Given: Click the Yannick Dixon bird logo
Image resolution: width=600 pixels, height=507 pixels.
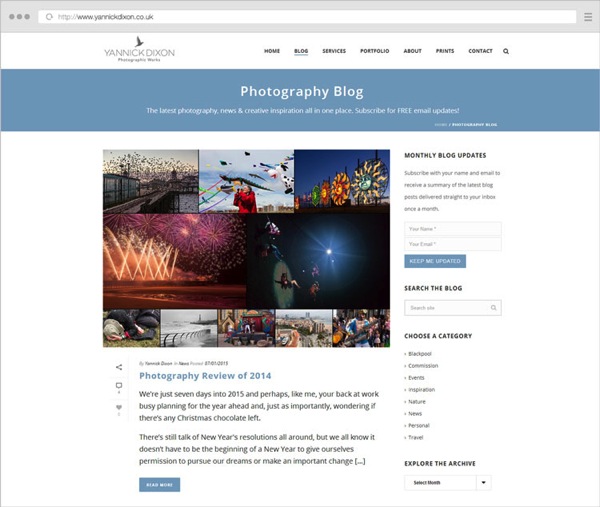Looking at the screenshot, I should coord(139,50).
